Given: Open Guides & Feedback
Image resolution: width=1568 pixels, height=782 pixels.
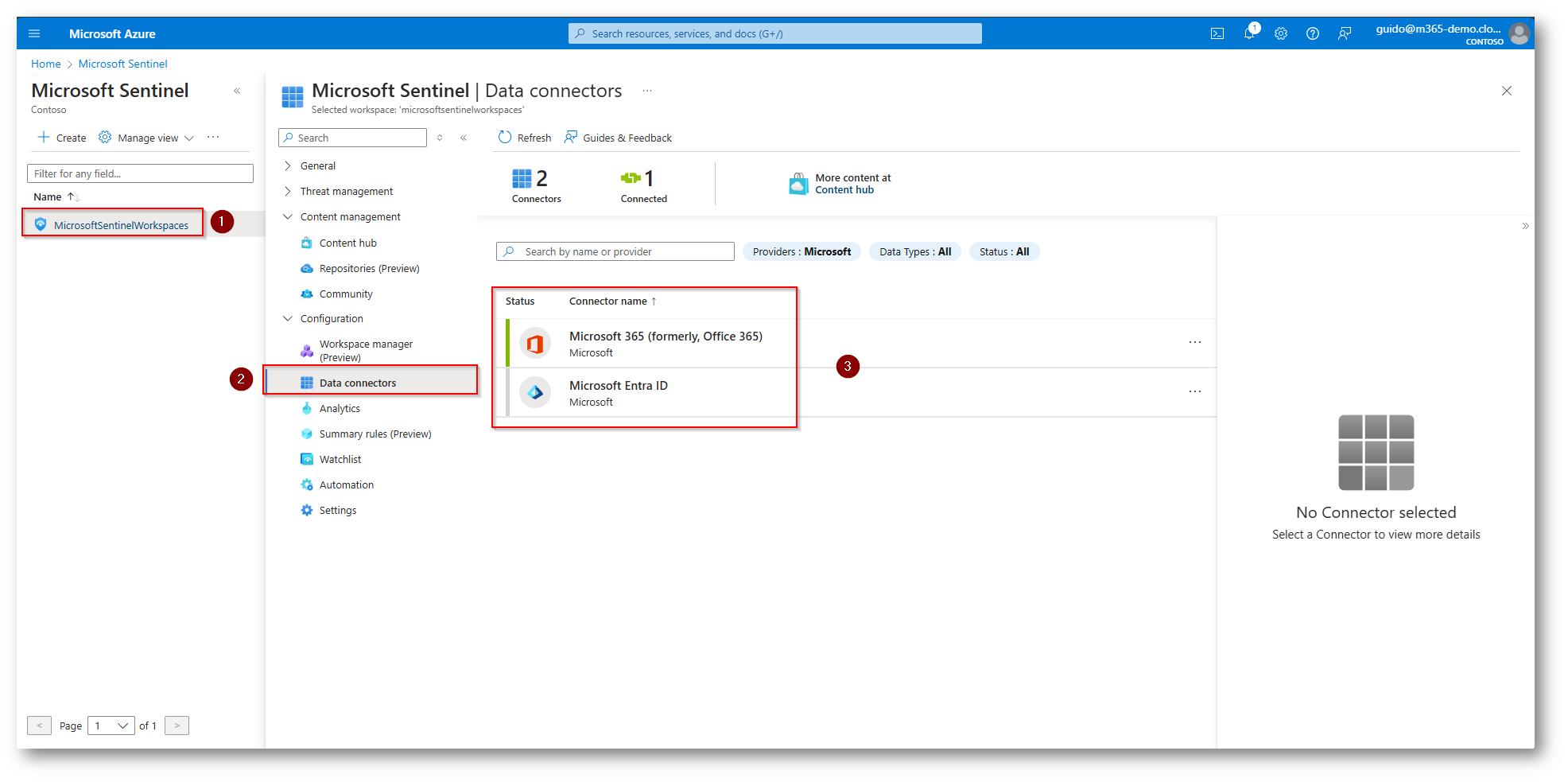Looking at the screenshot, I should point(618,138).
